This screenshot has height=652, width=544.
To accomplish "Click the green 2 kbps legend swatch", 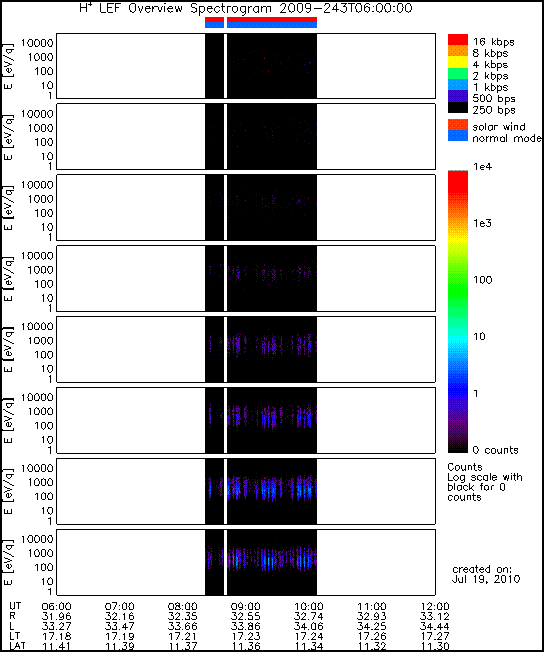I will [x=457, y=73].
